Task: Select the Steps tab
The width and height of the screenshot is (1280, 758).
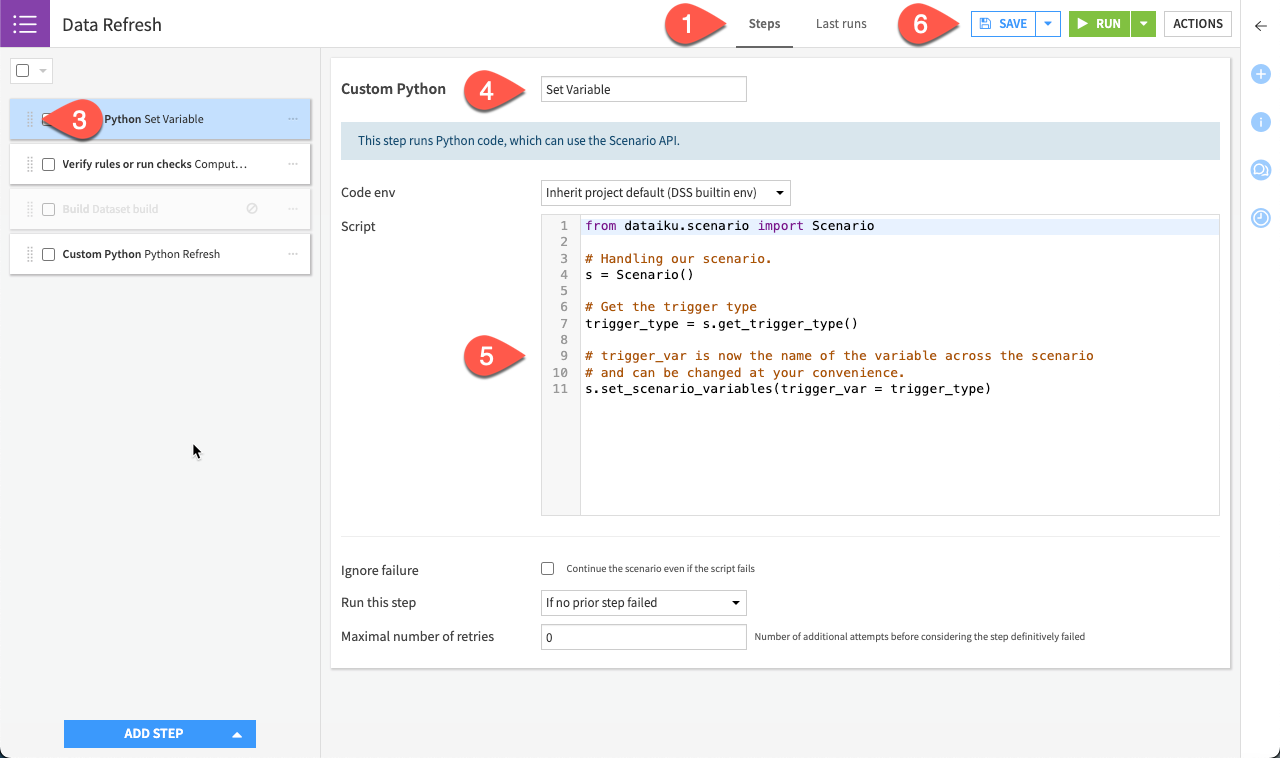Action: (764, 23)
